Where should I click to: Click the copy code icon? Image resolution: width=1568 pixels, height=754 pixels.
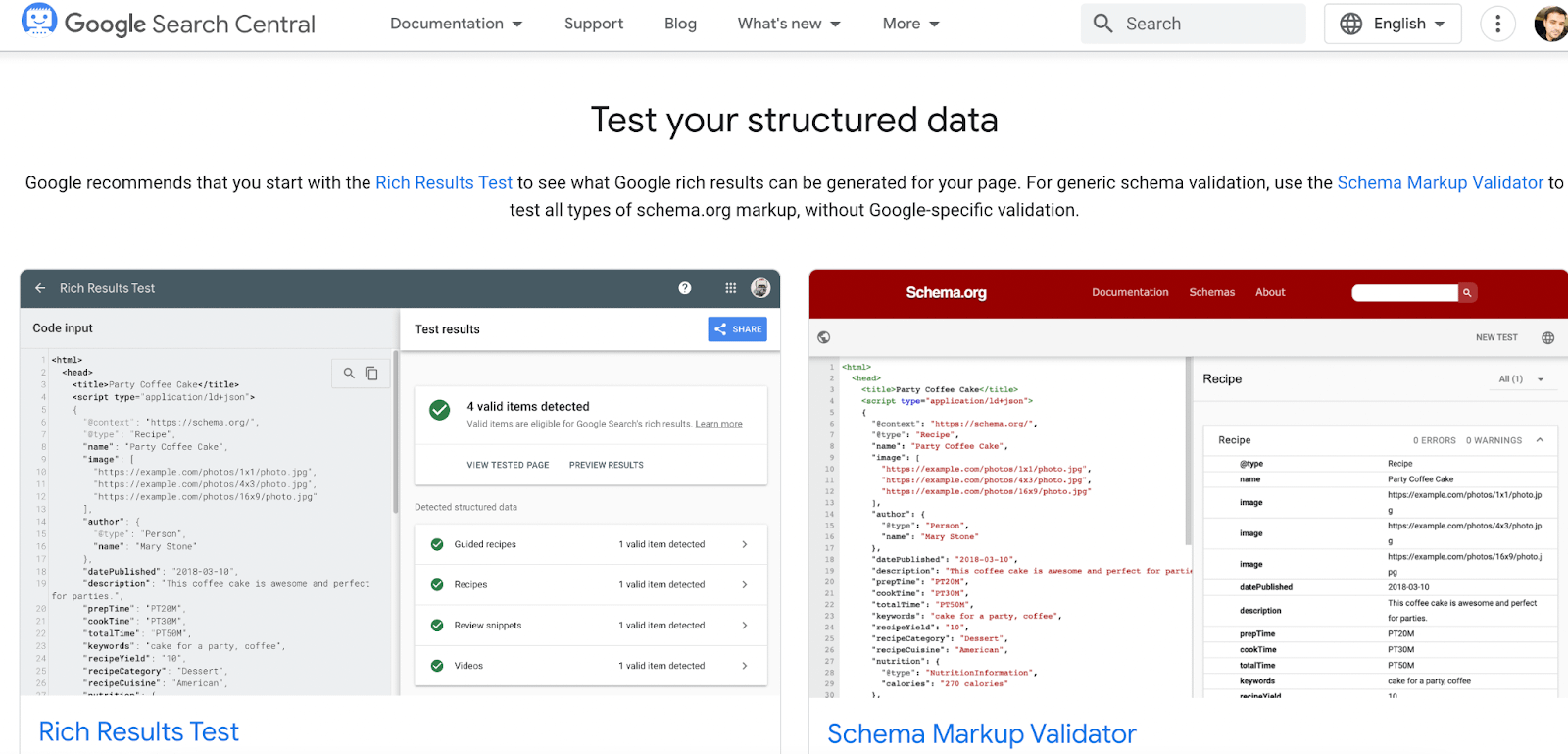(372, 374)
